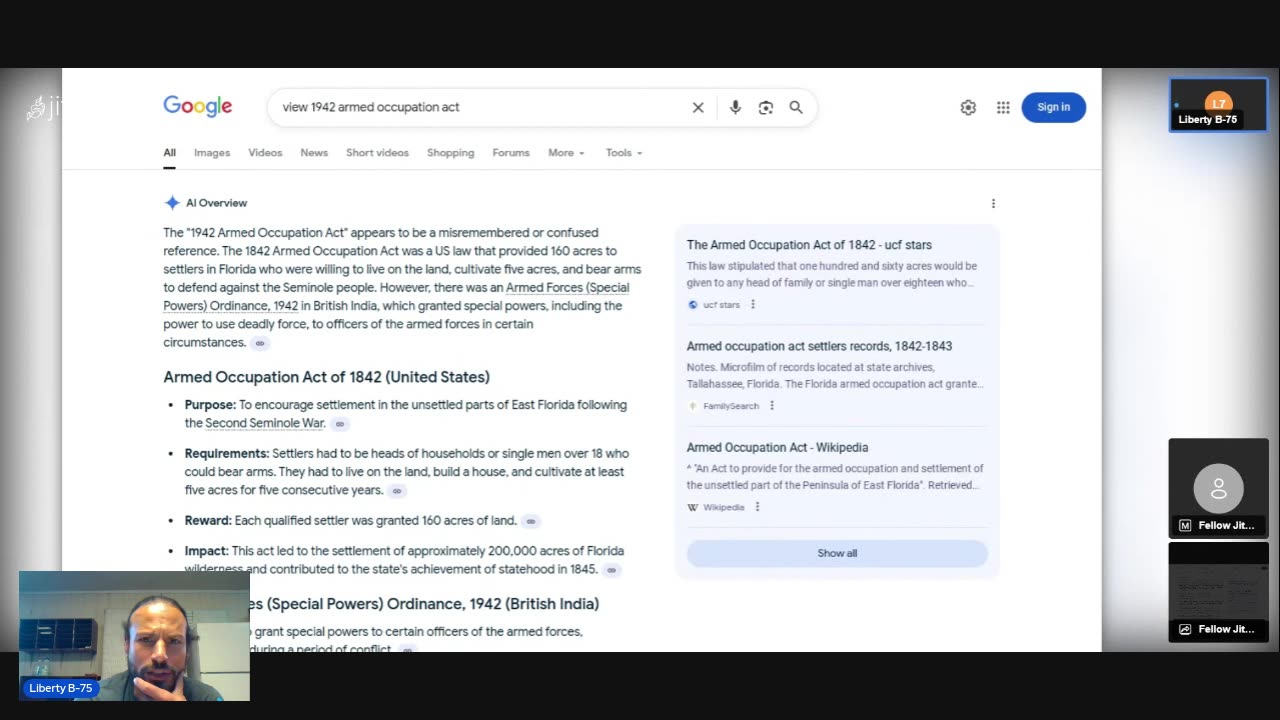Open the Tools dropdown

click(624, 153)
